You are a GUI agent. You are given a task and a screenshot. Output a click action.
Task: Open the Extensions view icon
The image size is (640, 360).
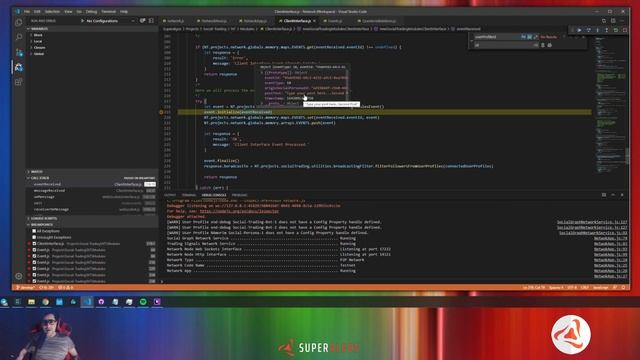point(19,82)
